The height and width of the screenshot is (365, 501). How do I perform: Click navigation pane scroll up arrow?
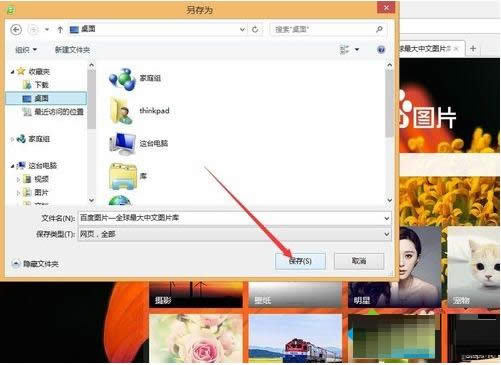[92, 65]
